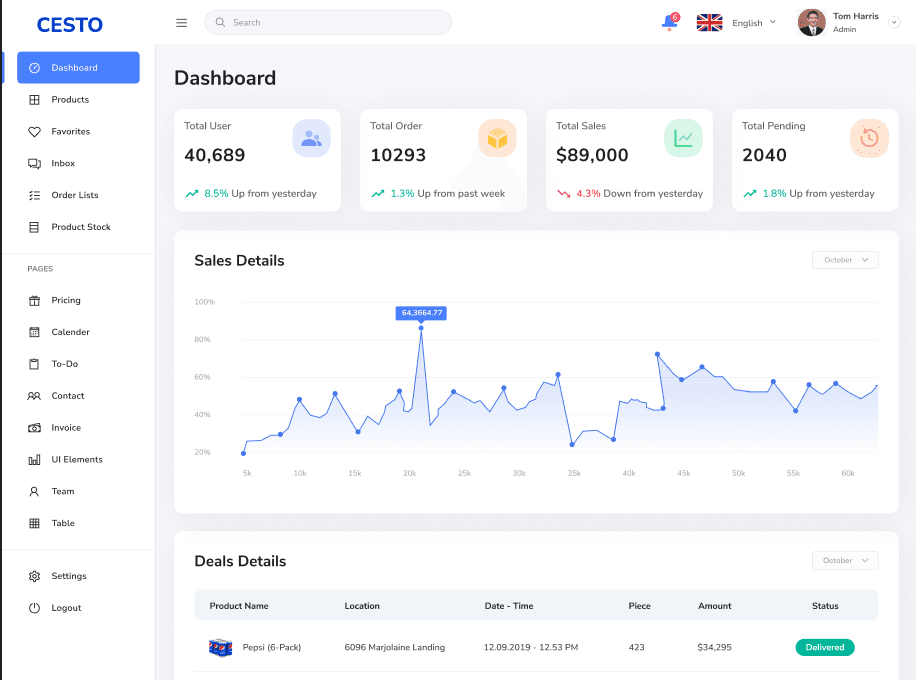Click the Favorites heart icon
Viewport: 916px width, 680px height.
[33, 131]
